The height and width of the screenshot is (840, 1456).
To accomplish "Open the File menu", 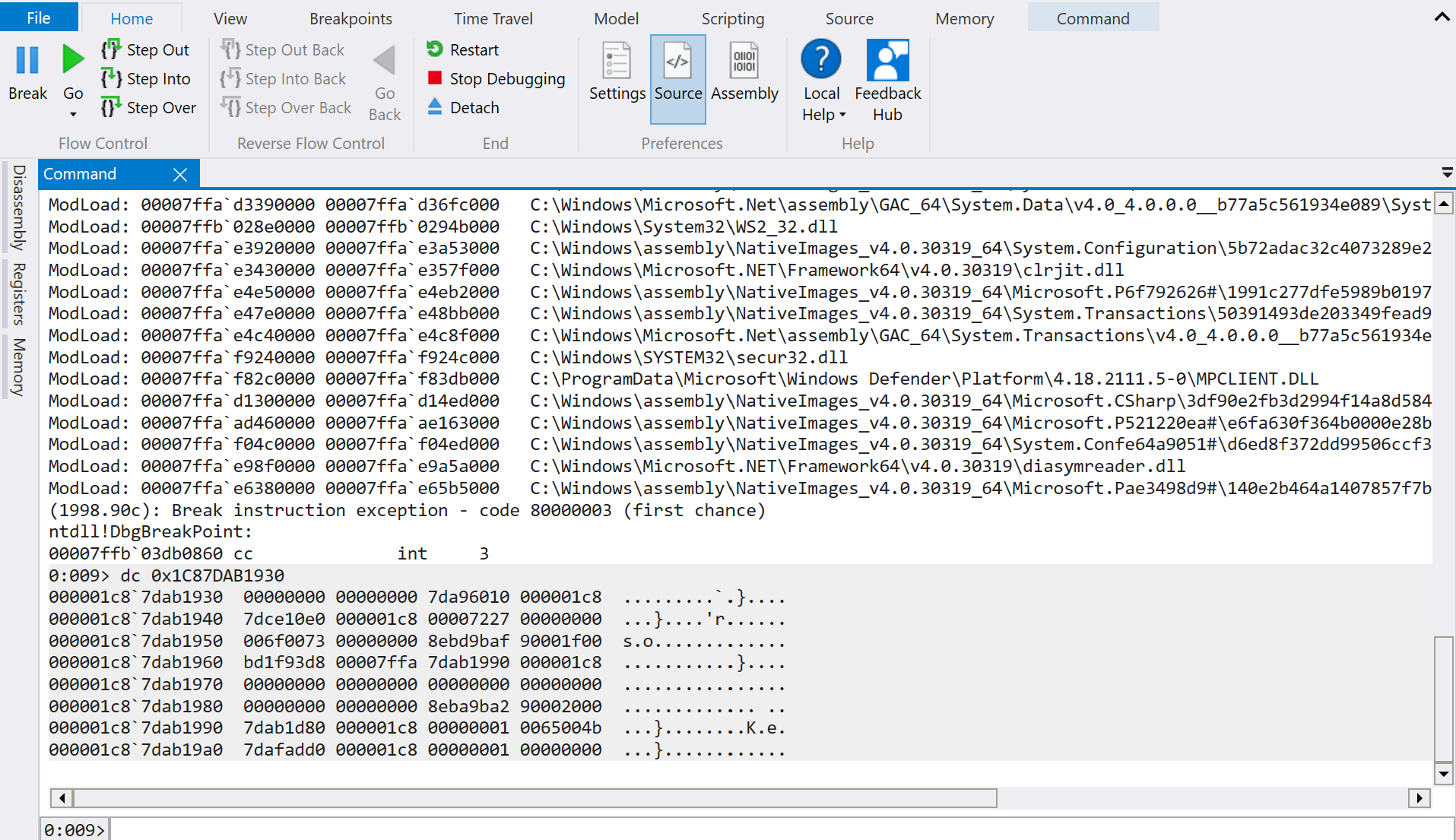I will [39, 17].
